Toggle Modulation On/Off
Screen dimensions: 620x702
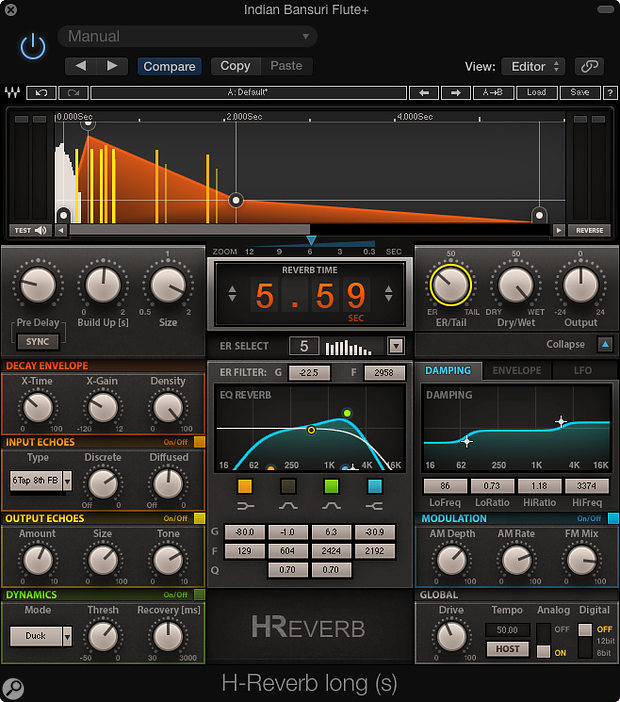pos(613,518)
